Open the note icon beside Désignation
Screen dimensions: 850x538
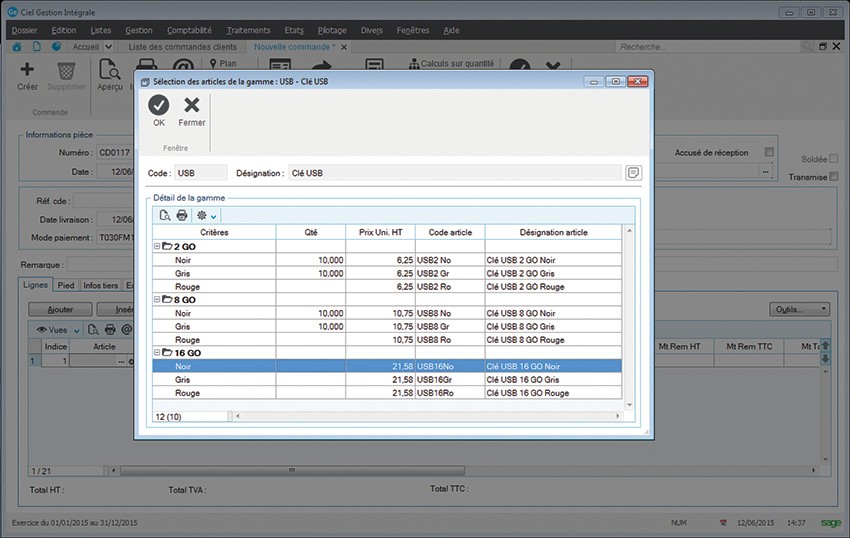(x=633, y=173)
